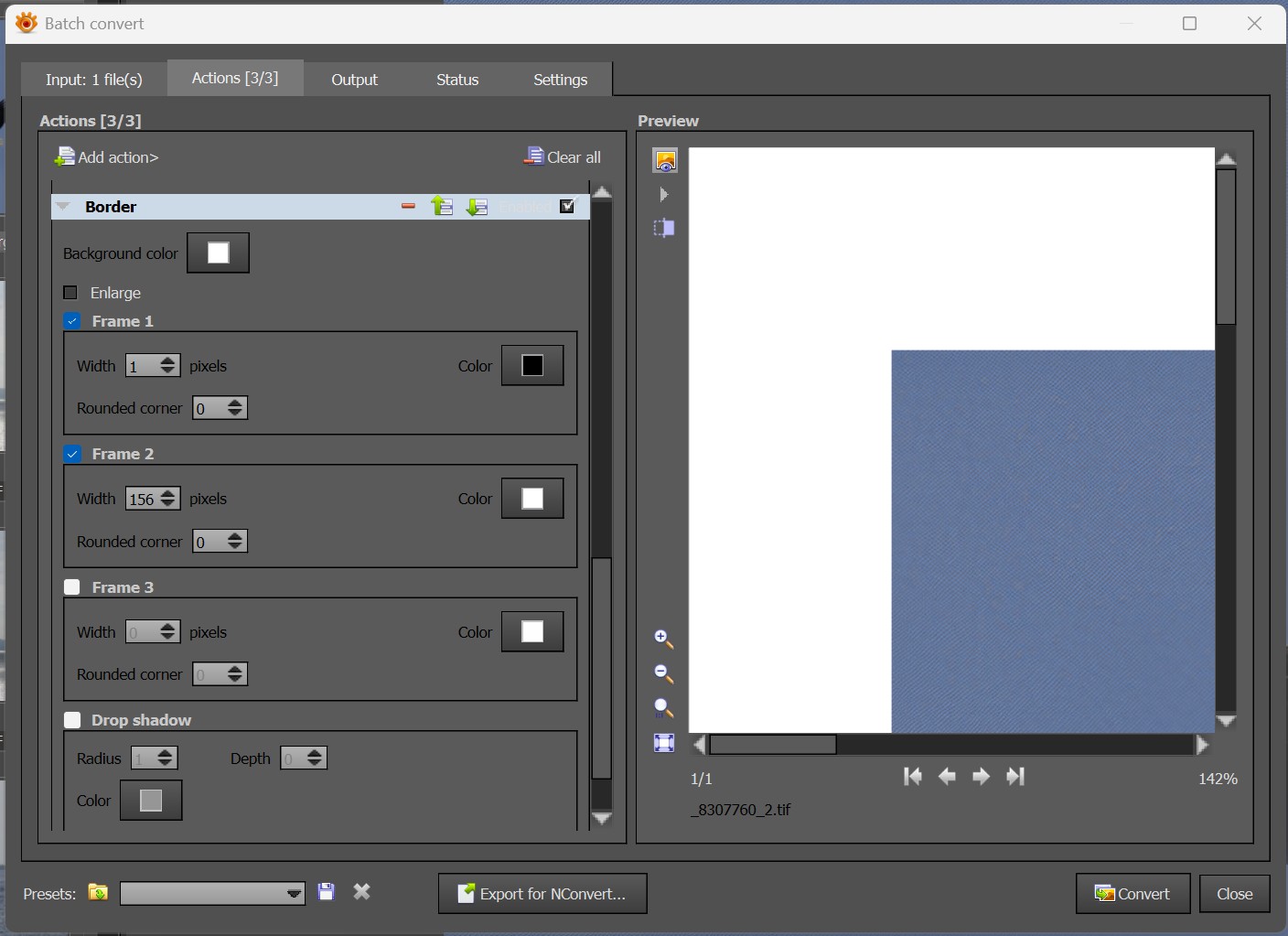Fit preview image to window
The height and width of the screenshot is (936, 1288).
tap(664, 743)
